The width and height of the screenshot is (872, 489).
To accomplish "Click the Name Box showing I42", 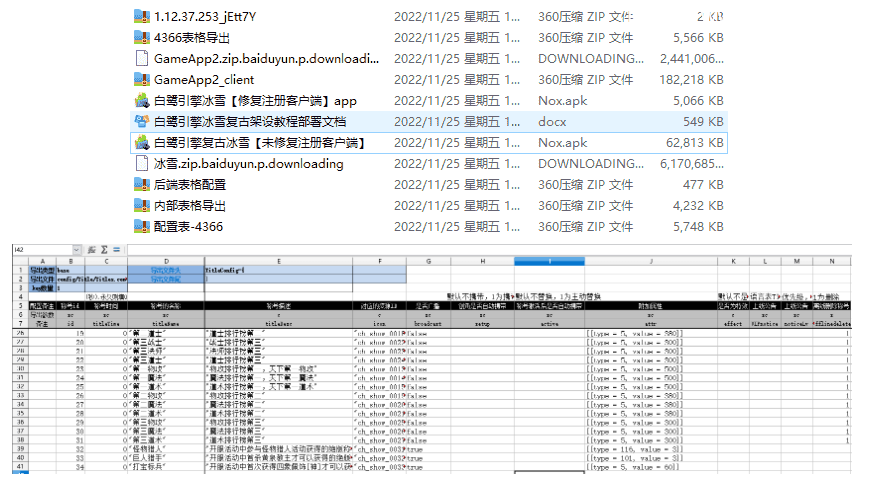I will 35,249.
